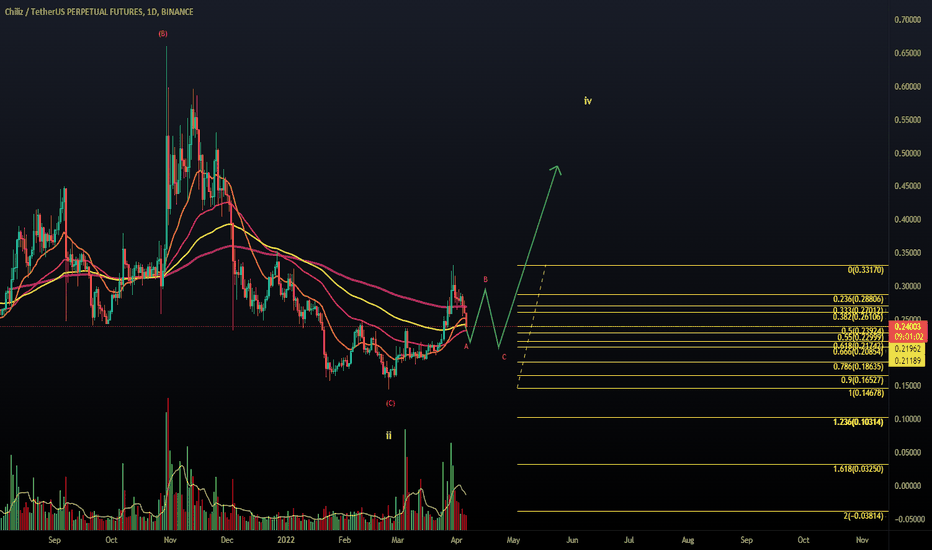Viewport: 932px width, 550px height.
Task: Select the Fibonacci label 0.236(0.28806)
Action: 858,299
